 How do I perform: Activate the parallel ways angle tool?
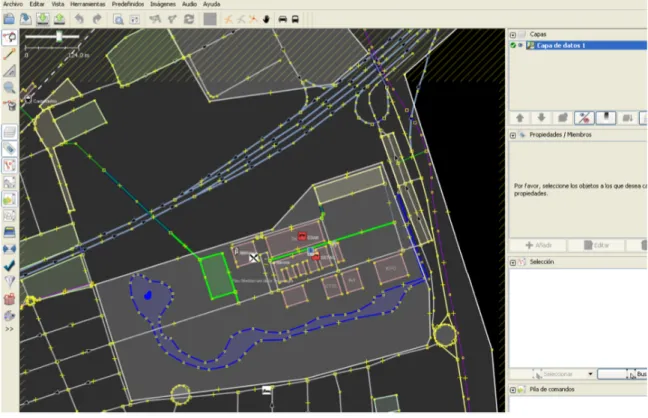click(x=10, y=71)
